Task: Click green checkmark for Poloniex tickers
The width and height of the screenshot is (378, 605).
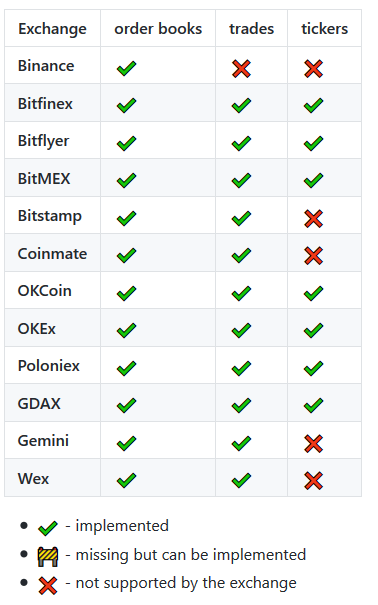Action: pos(313,368)
